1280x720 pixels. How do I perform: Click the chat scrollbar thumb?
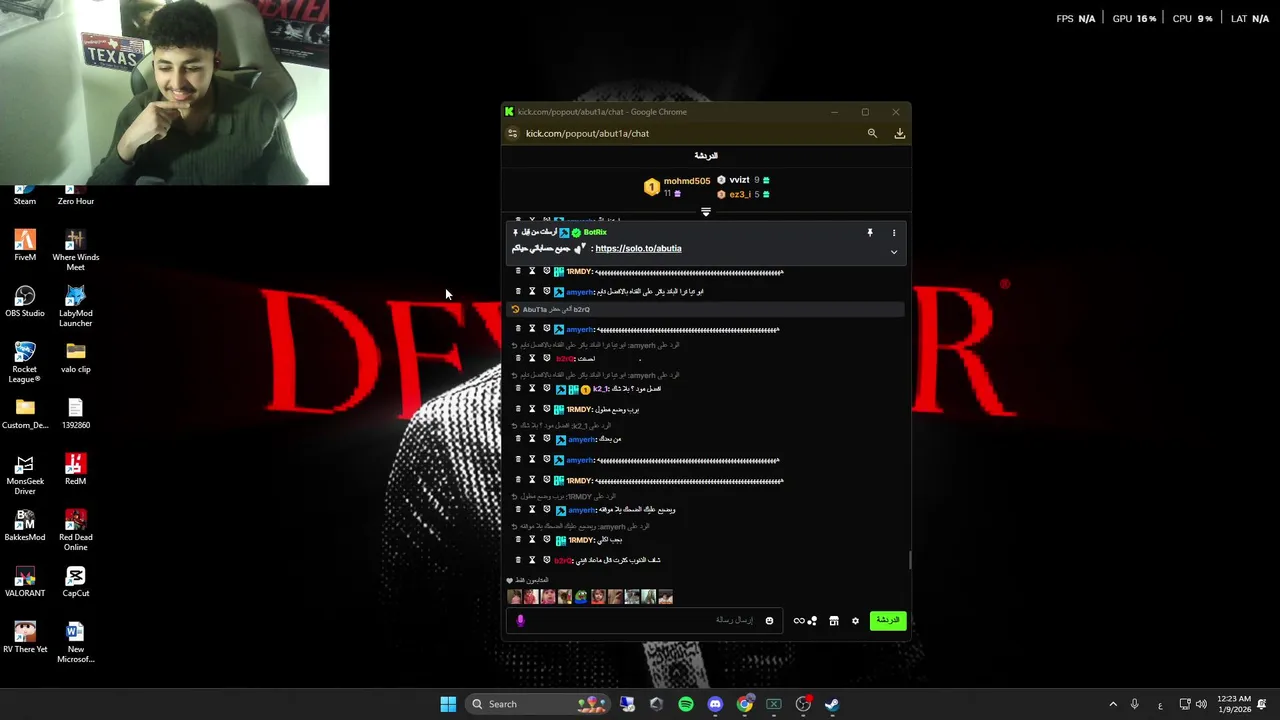(910, 560)
